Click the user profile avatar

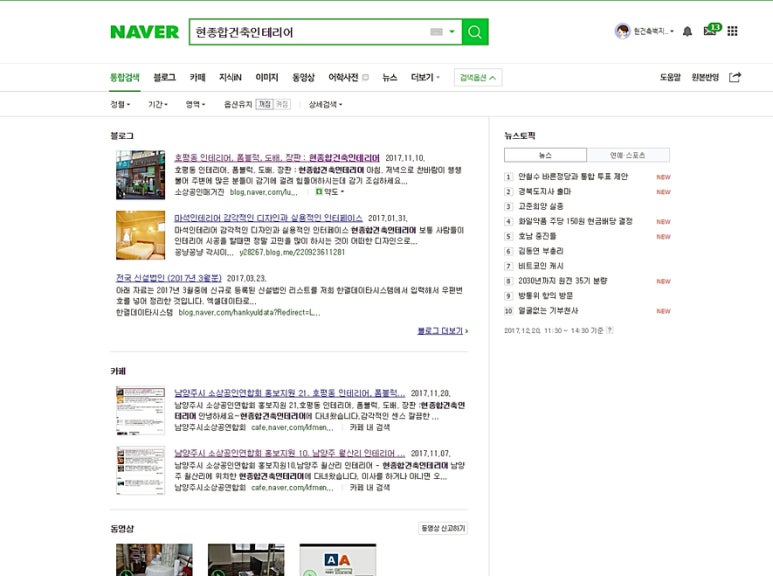pyautogui.click(x=622, y=31)
